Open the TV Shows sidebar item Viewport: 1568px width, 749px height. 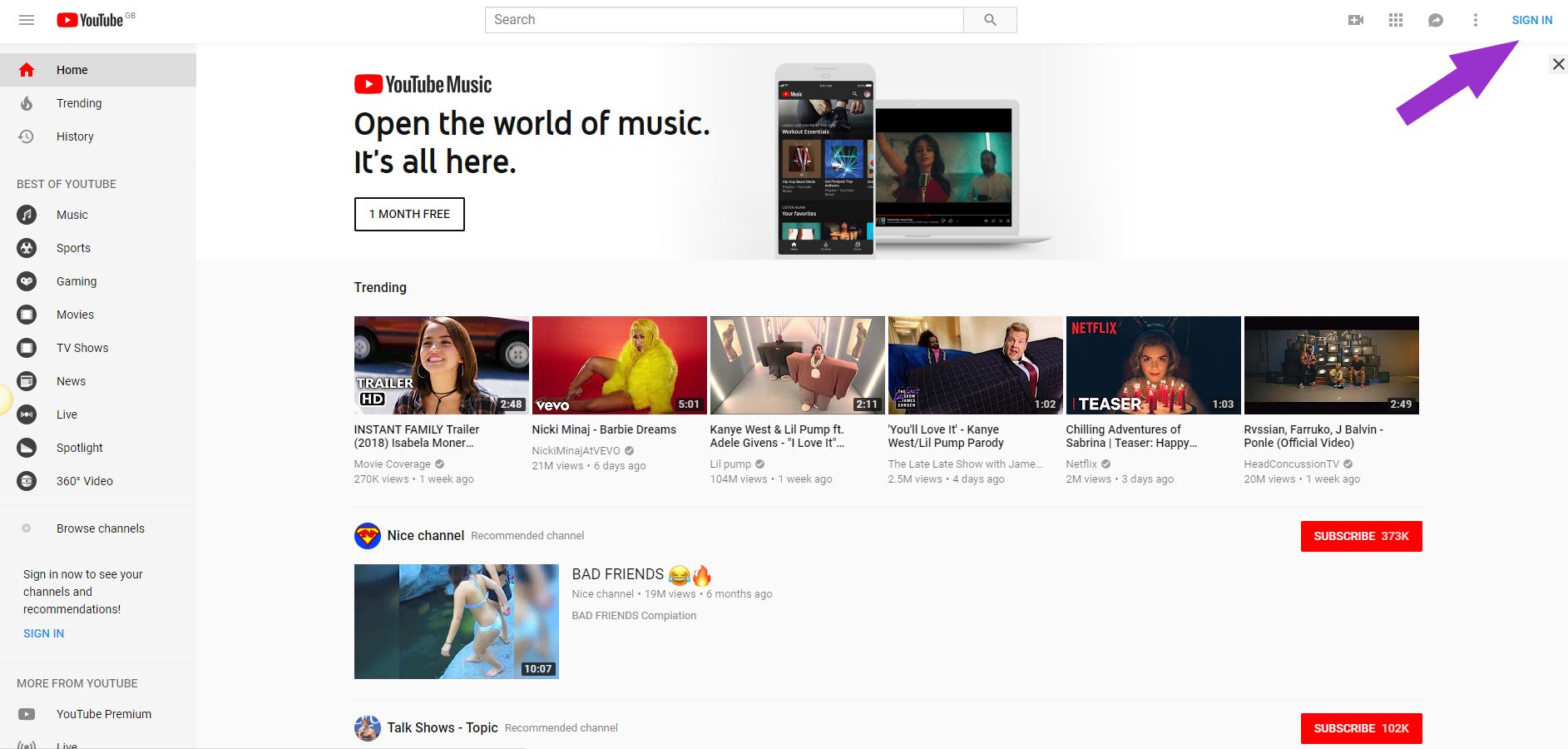point(98,348)
